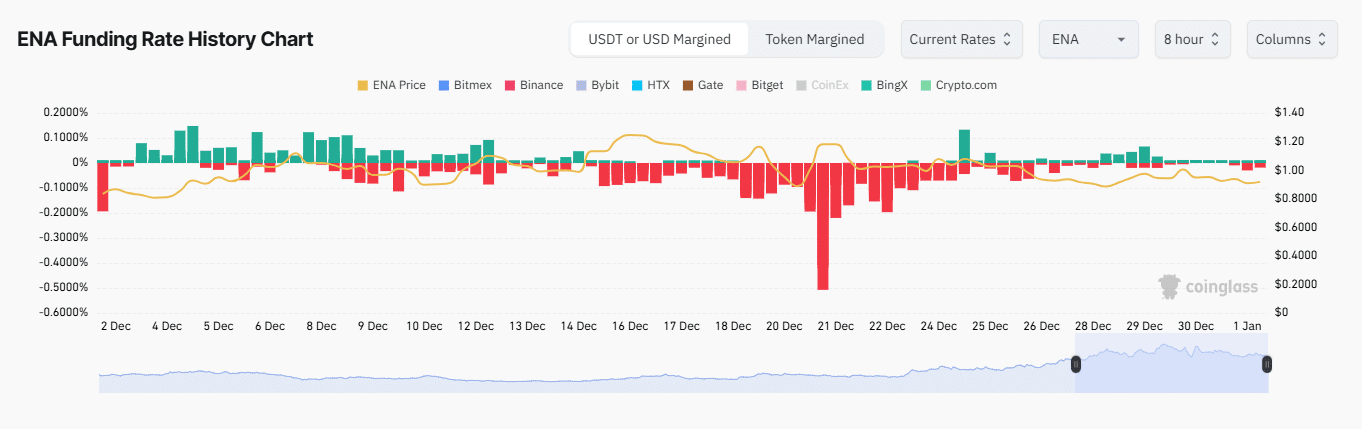
Task: Click the 21 Dec axis label
Action: click(x=836, y=326)
